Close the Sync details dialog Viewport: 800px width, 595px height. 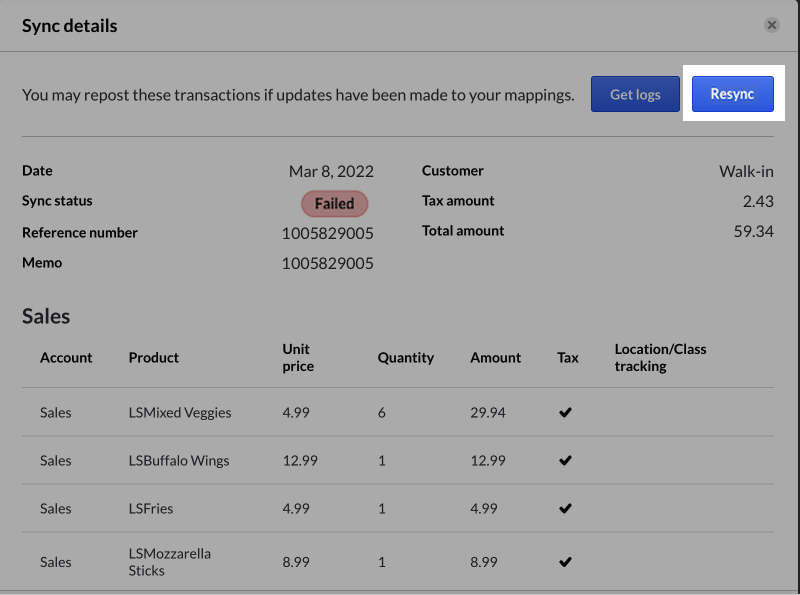tap(771, 25)
